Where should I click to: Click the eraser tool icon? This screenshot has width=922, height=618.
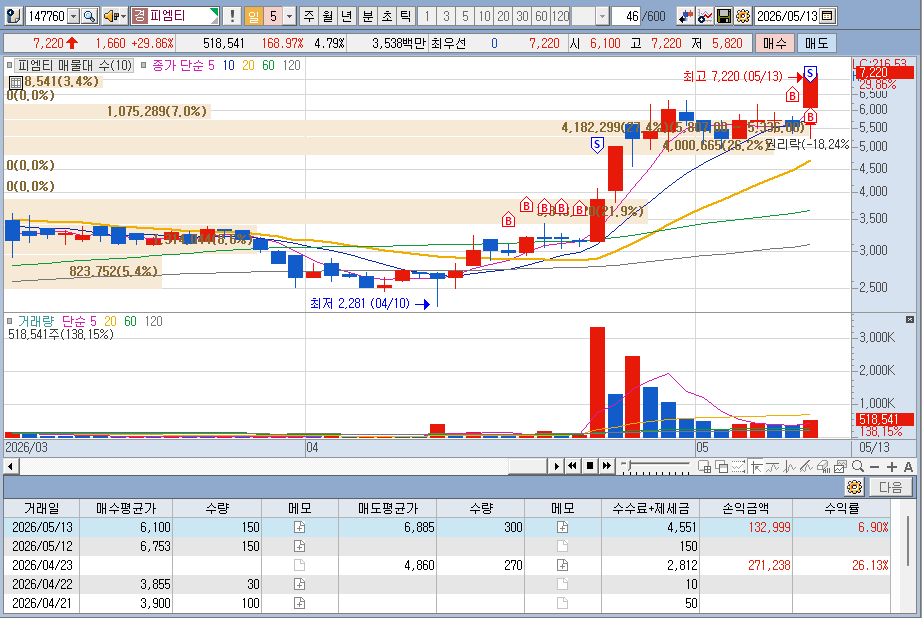pos(823,466)
